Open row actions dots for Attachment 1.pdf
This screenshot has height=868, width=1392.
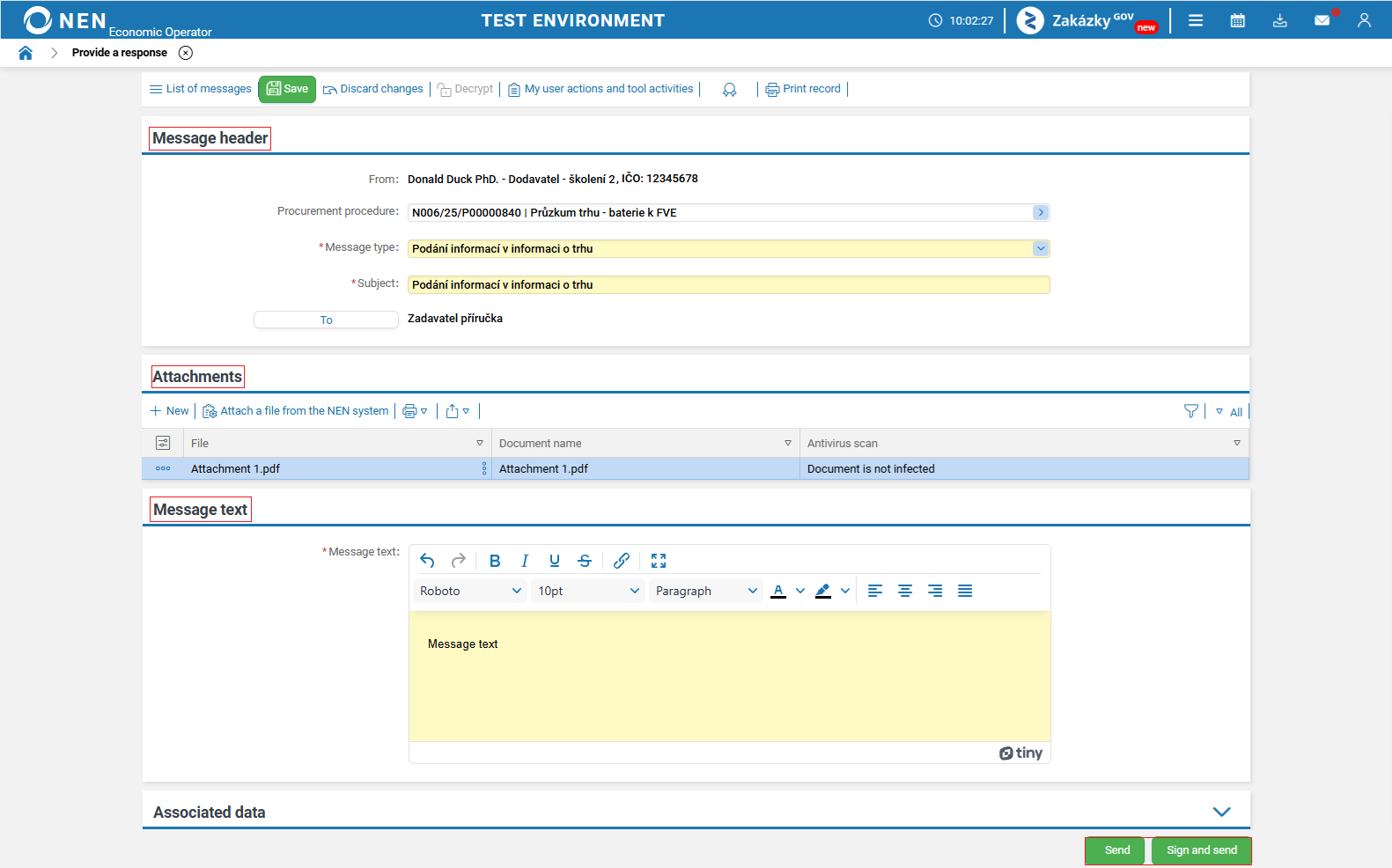tap(163, 468)
